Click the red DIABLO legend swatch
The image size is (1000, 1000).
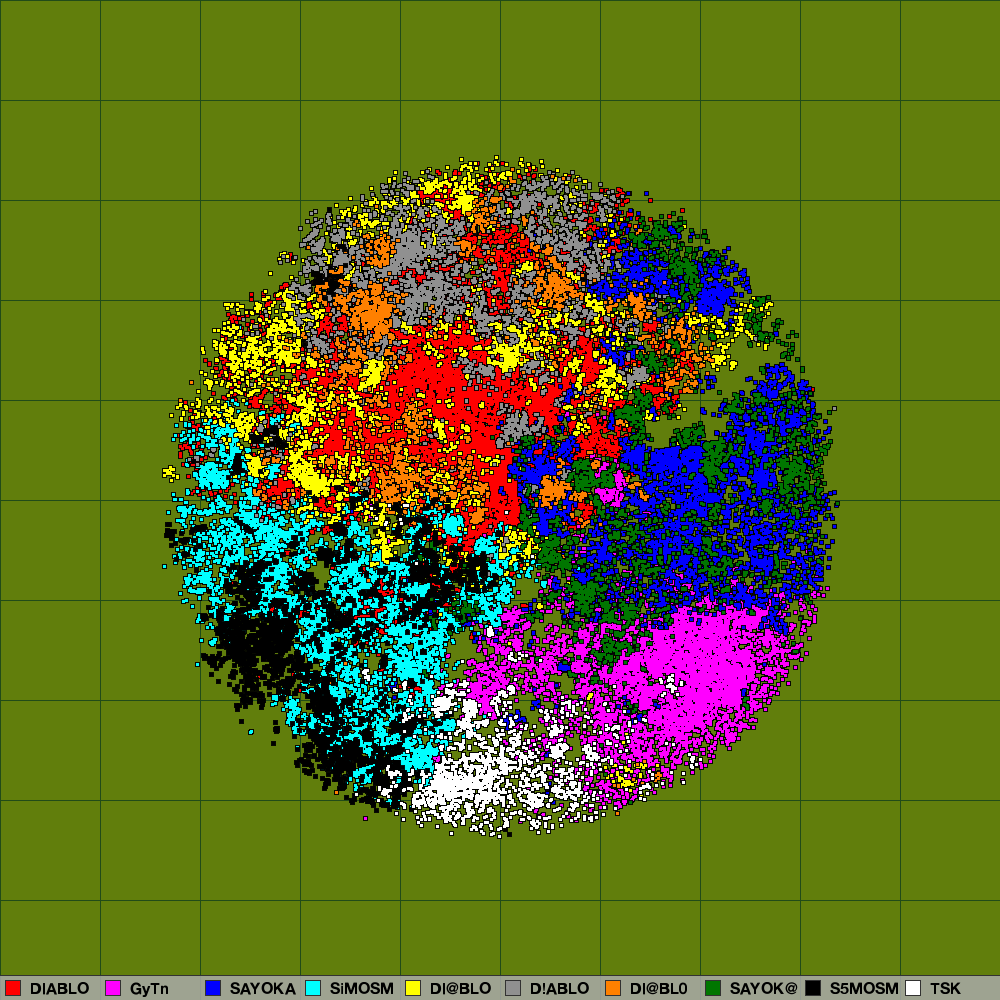click(13, 988)
